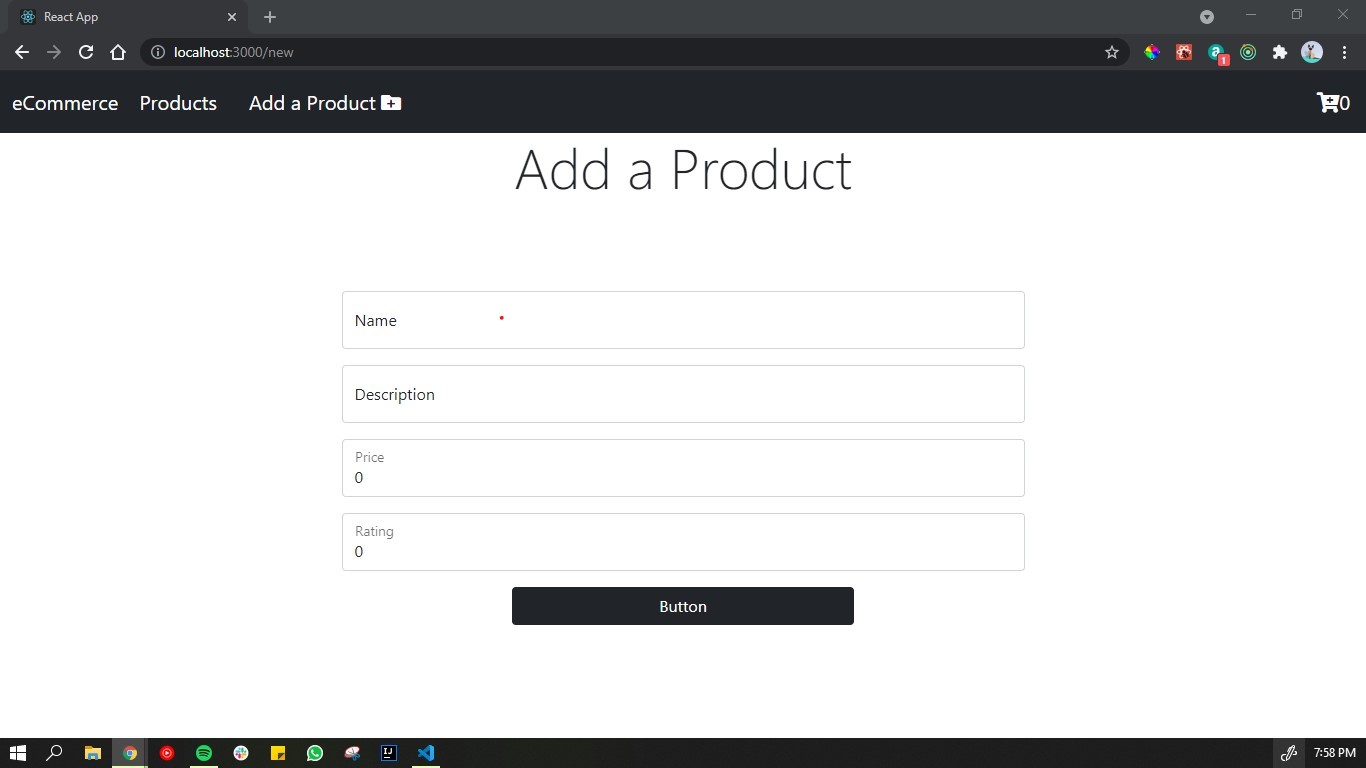
Task: Click the React developer tools extension icon
Action: click(1184, 52)
